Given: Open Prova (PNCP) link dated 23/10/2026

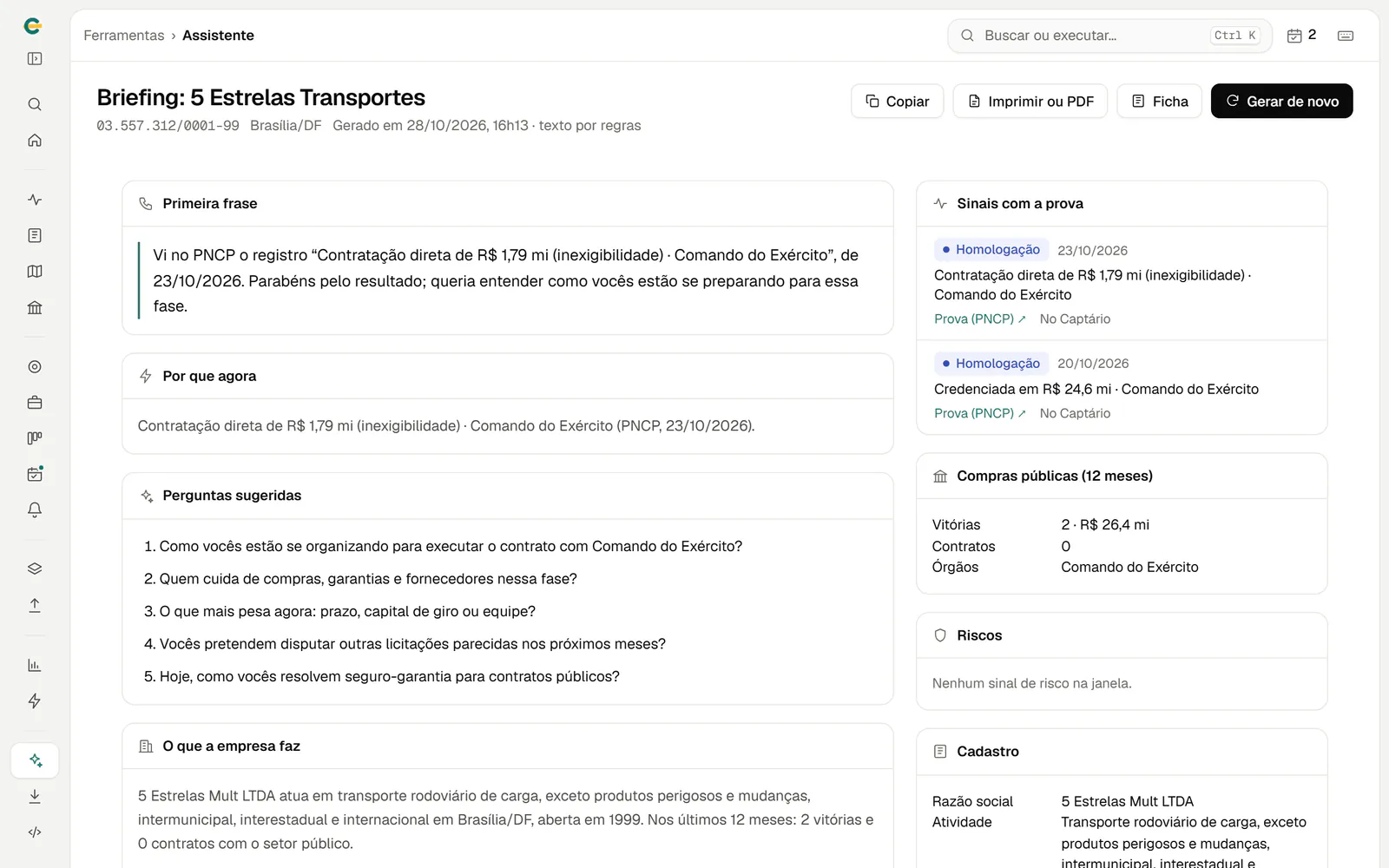Looking at the screenshot, I should (979, 319).
